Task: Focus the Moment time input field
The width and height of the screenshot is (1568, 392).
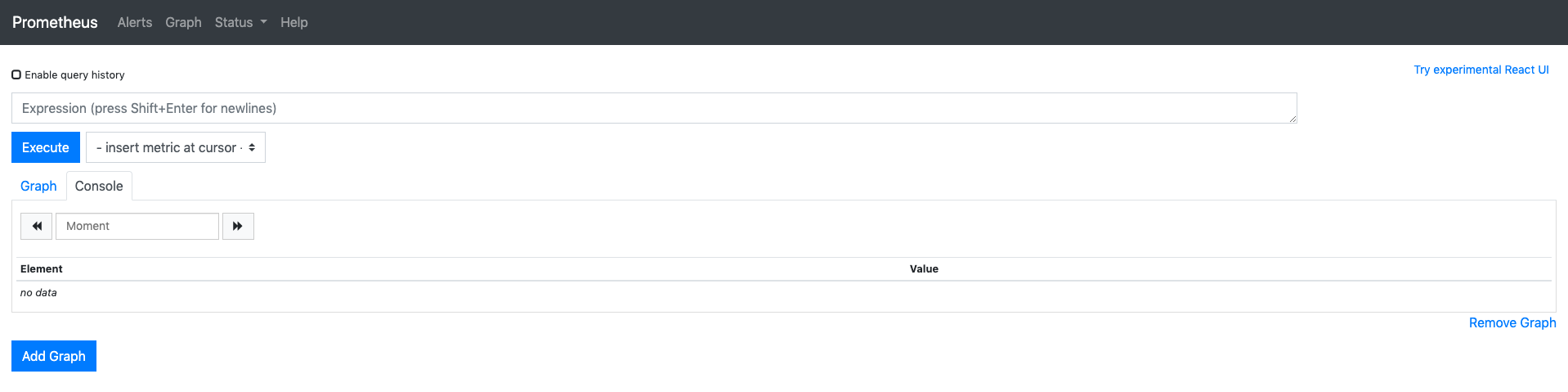Action: (137, 226)
